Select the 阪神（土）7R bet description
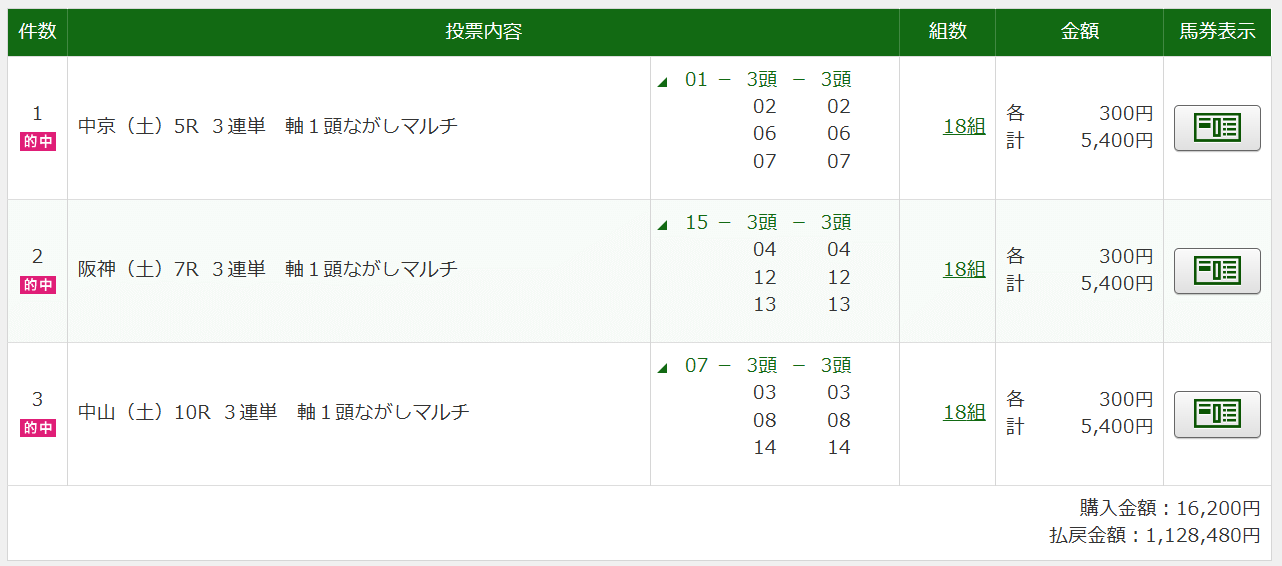 [x=268, y=270]
